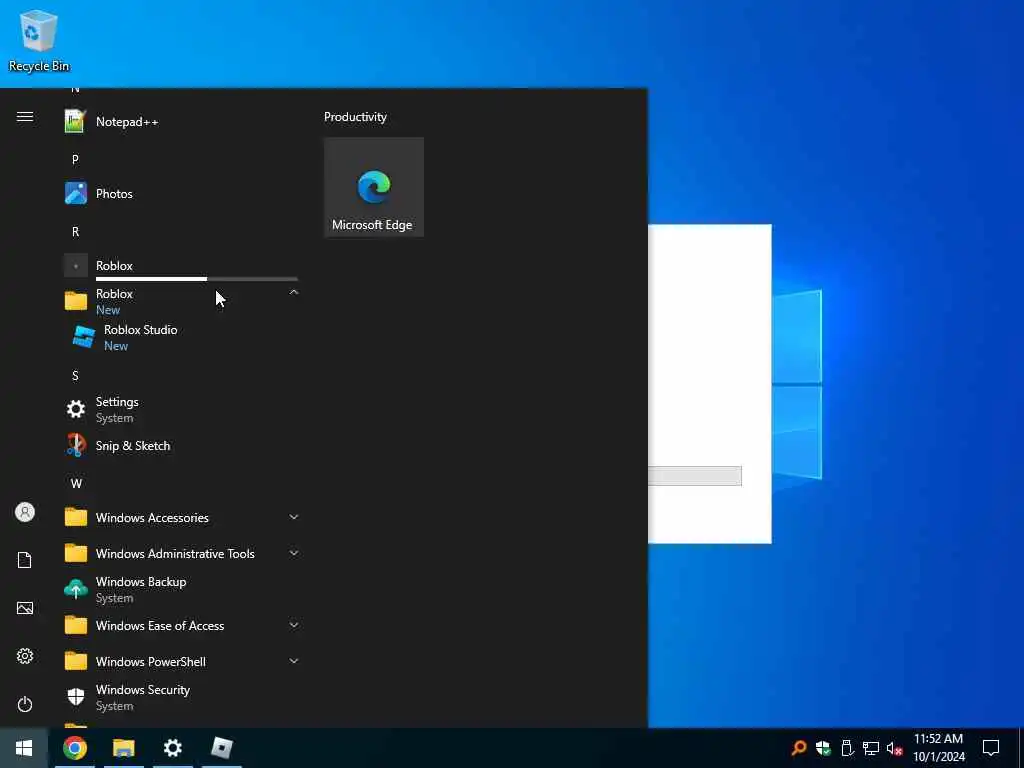This screenshot has width=1024, height=768.
Task: Open Settings from the app list
Action: [x=181, y=409]
